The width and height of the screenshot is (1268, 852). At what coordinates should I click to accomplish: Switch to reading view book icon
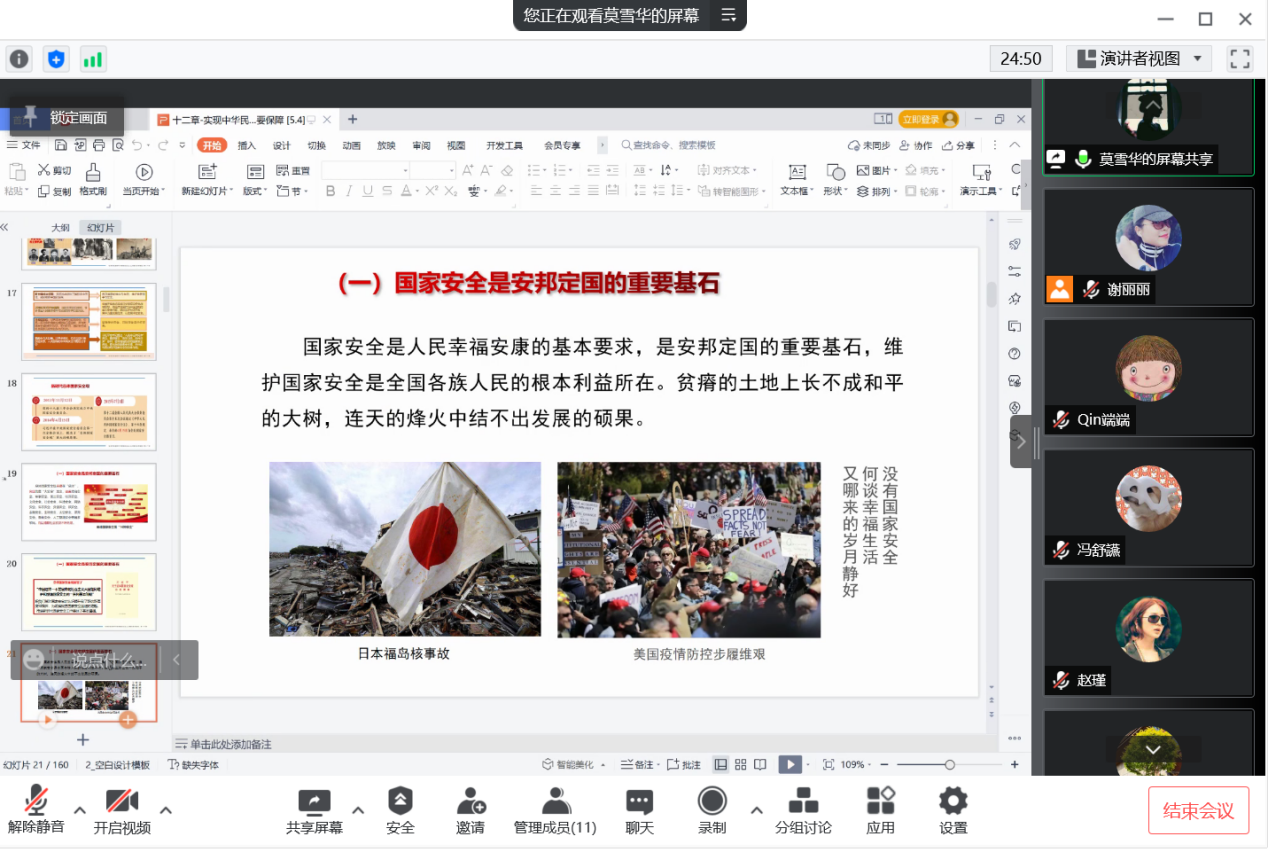[x=760, y=765]
